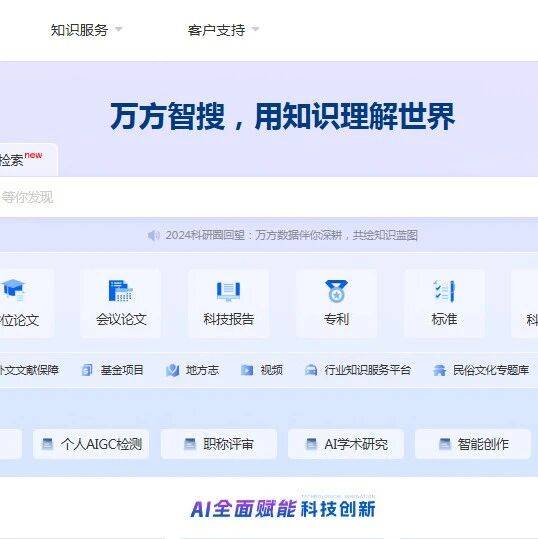Image resolution: width=538 pixels, height=539 pixels.
Task: Click the 基金项目 document icon
Action: pos(87,370)
